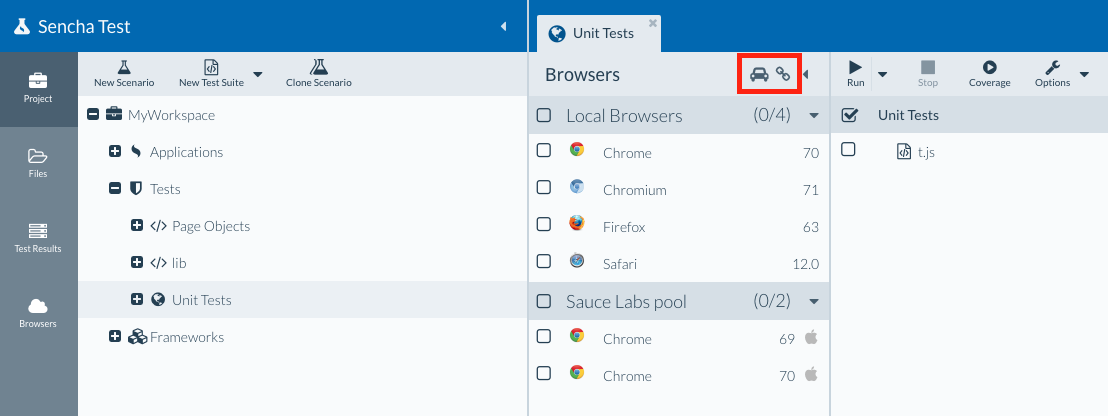This screenshot has width=1108, height=416.
Task: Enable the t.js test file checkbox
Action: pos(848,150)
